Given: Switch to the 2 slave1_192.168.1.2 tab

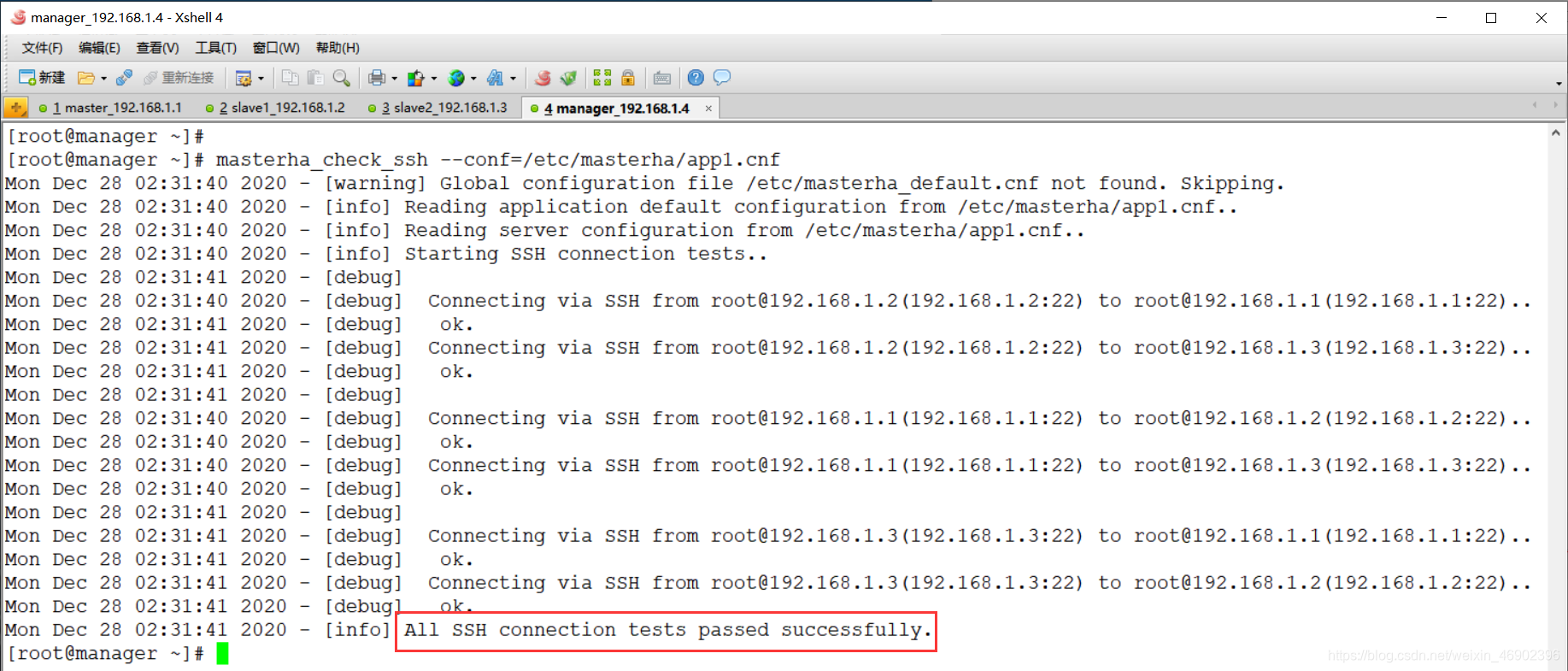Looking at the screenshot, I should [x=276, y=108].
